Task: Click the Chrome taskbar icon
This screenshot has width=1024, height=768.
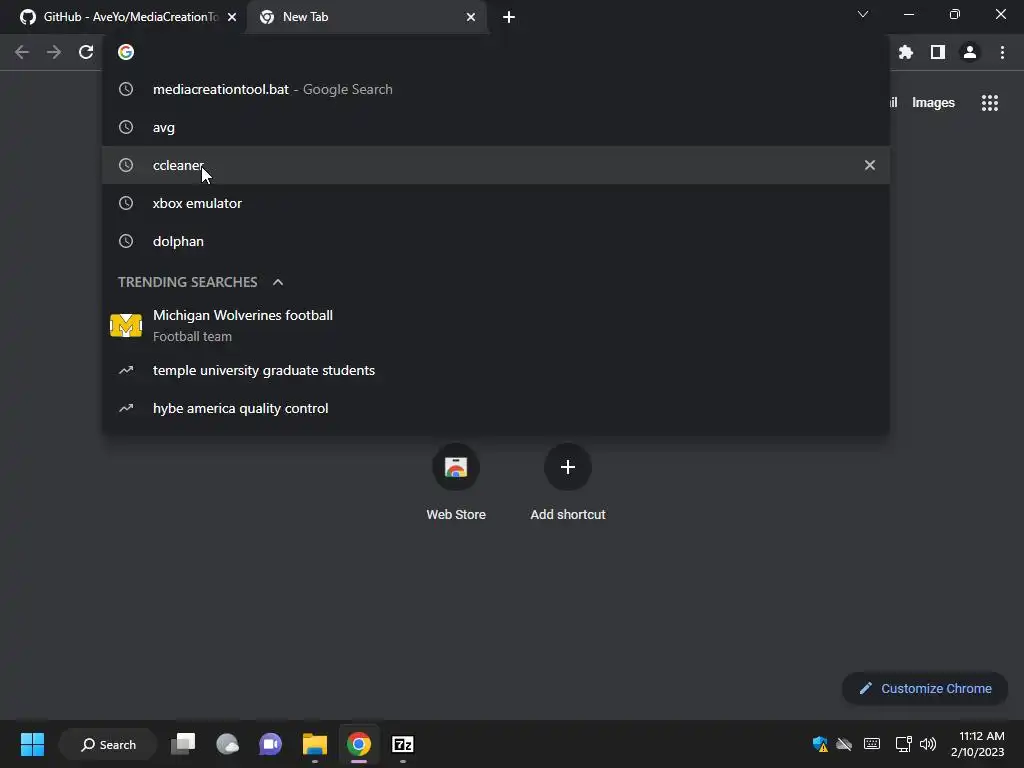Action: click(359, 744)
